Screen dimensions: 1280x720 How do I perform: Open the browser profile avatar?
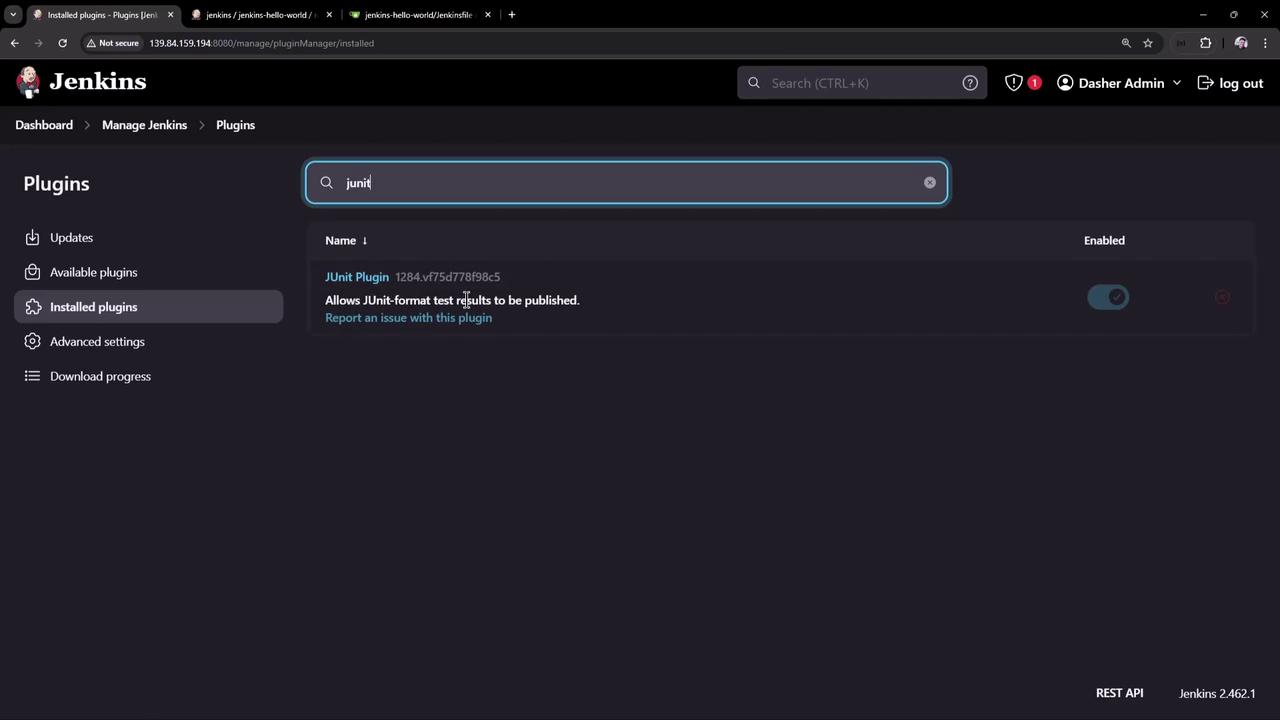tap(1241, 43)
